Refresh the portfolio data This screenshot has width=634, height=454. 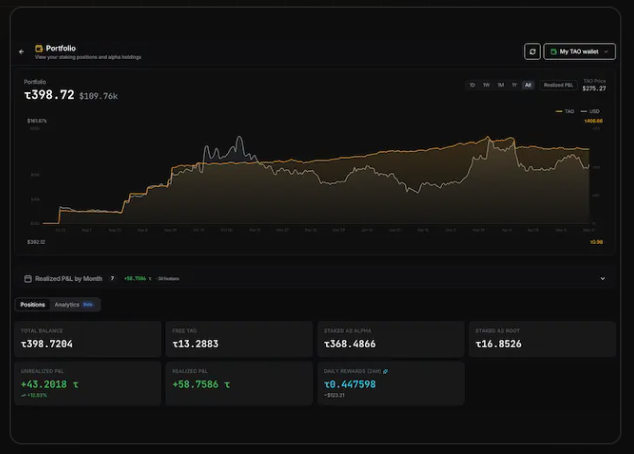(532, 51)
